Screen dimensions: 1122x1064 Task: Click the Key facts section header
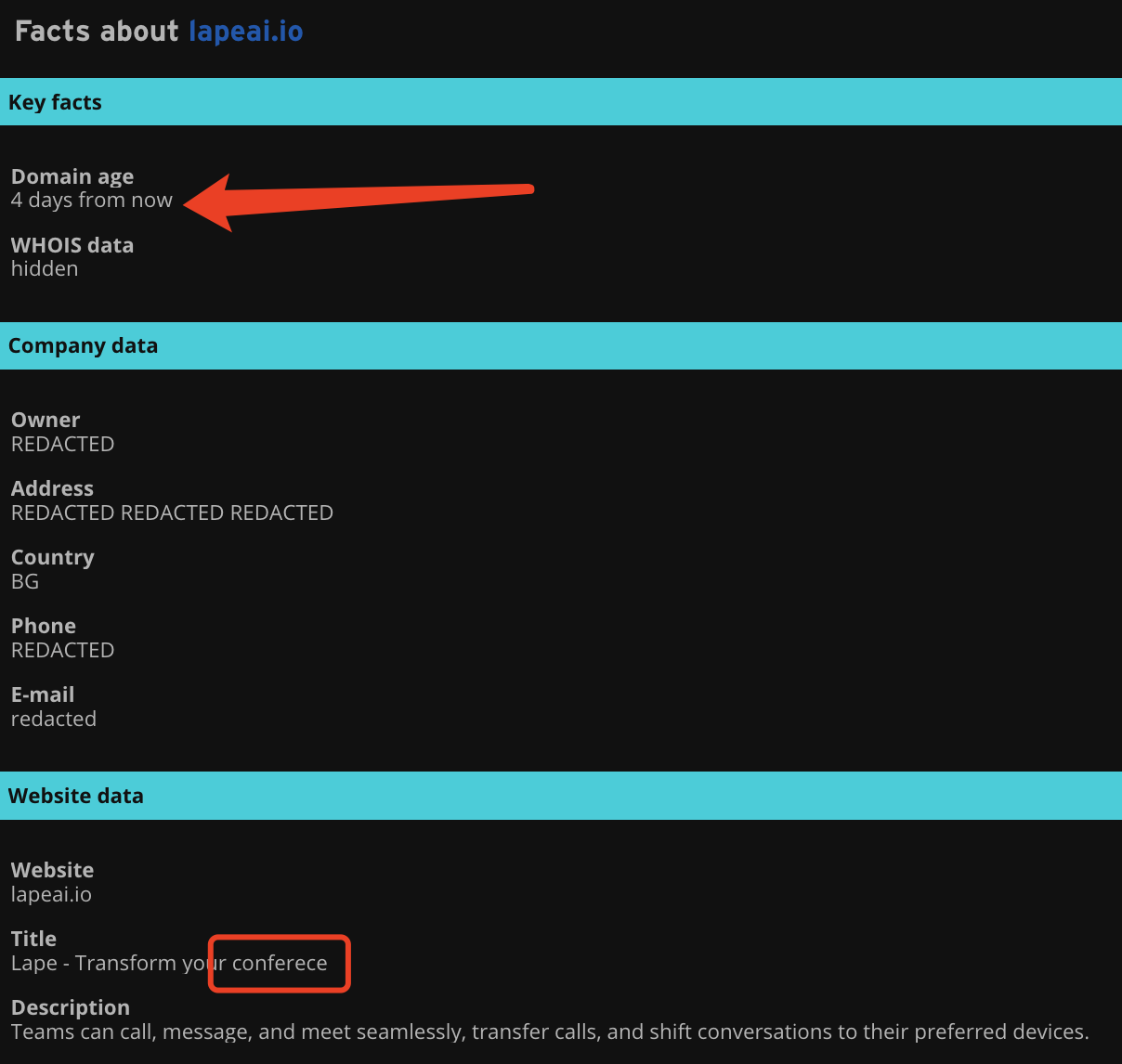click(561, 102)
